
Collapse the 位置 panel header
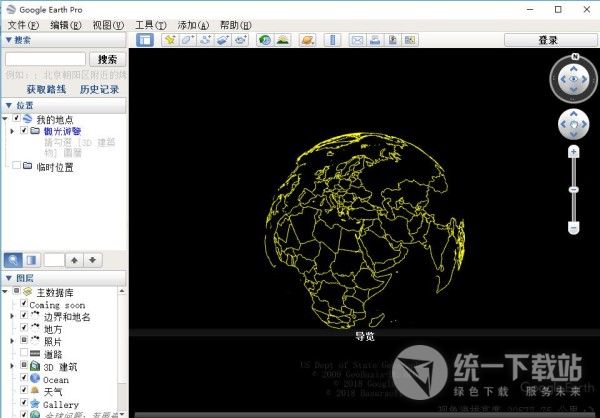point(64,105)
